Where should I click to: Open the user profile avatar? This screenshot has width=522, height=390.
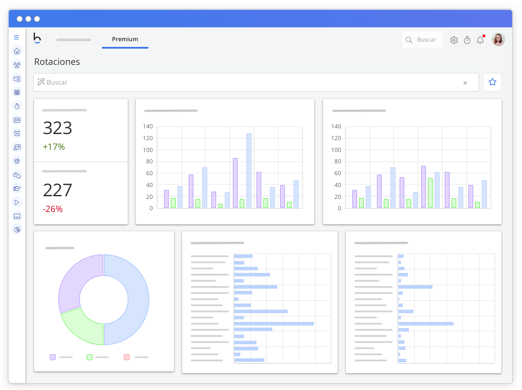tap(498, 40)
